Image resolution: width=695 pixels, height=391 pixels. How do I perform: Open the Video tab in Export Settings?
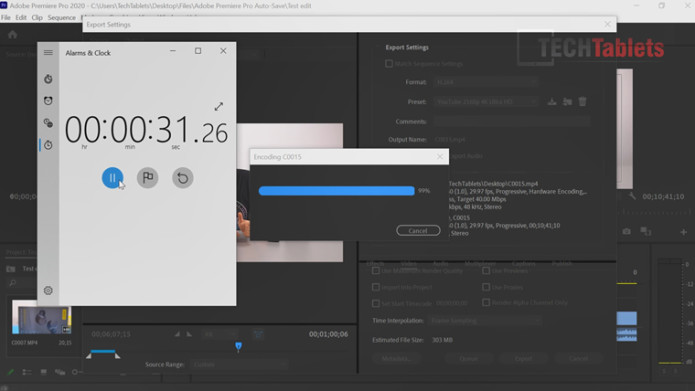pos(408,264)
